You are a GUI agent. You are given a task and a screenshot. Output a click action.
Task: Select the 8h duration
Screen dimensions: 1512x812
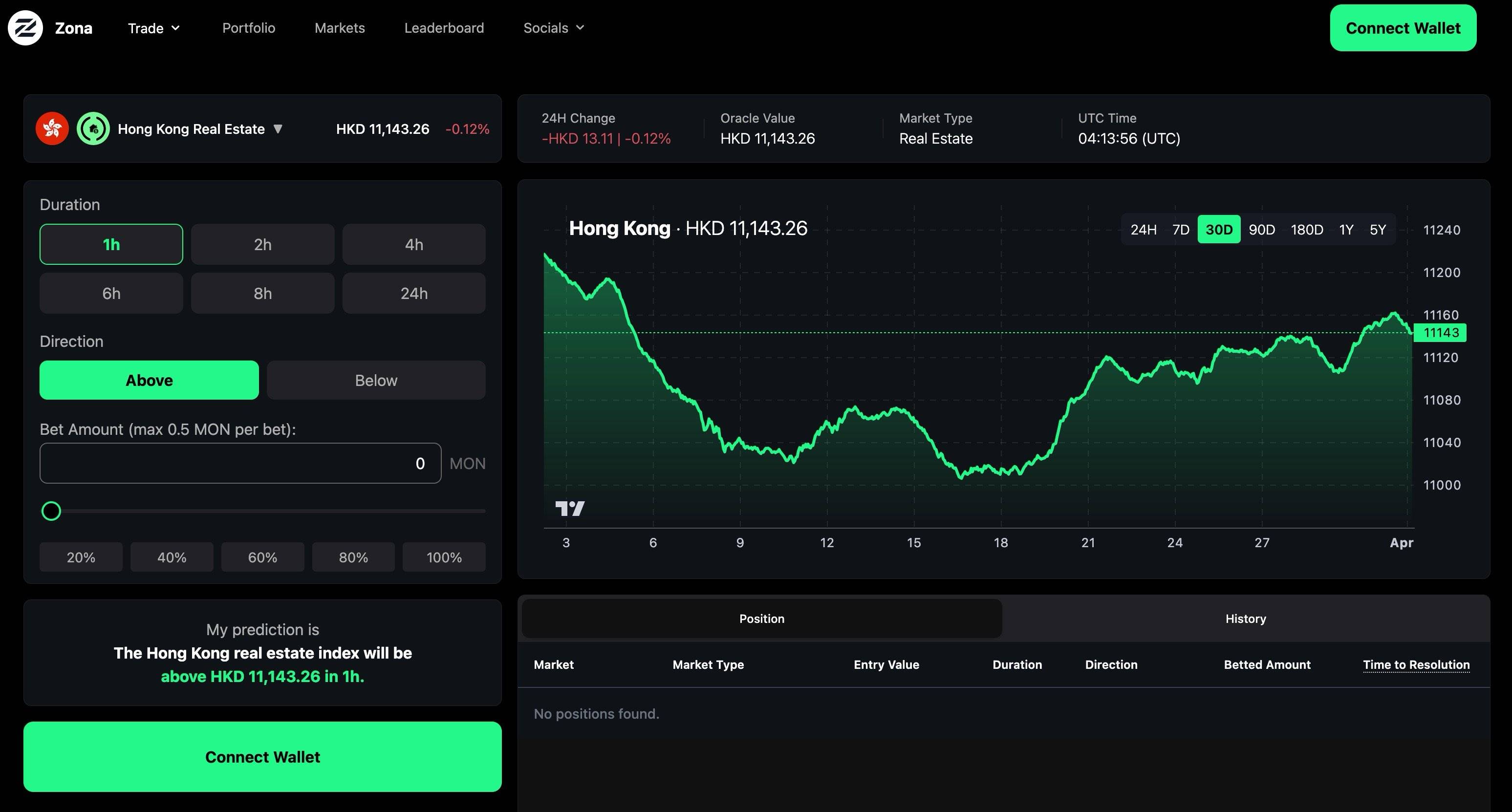262,293
